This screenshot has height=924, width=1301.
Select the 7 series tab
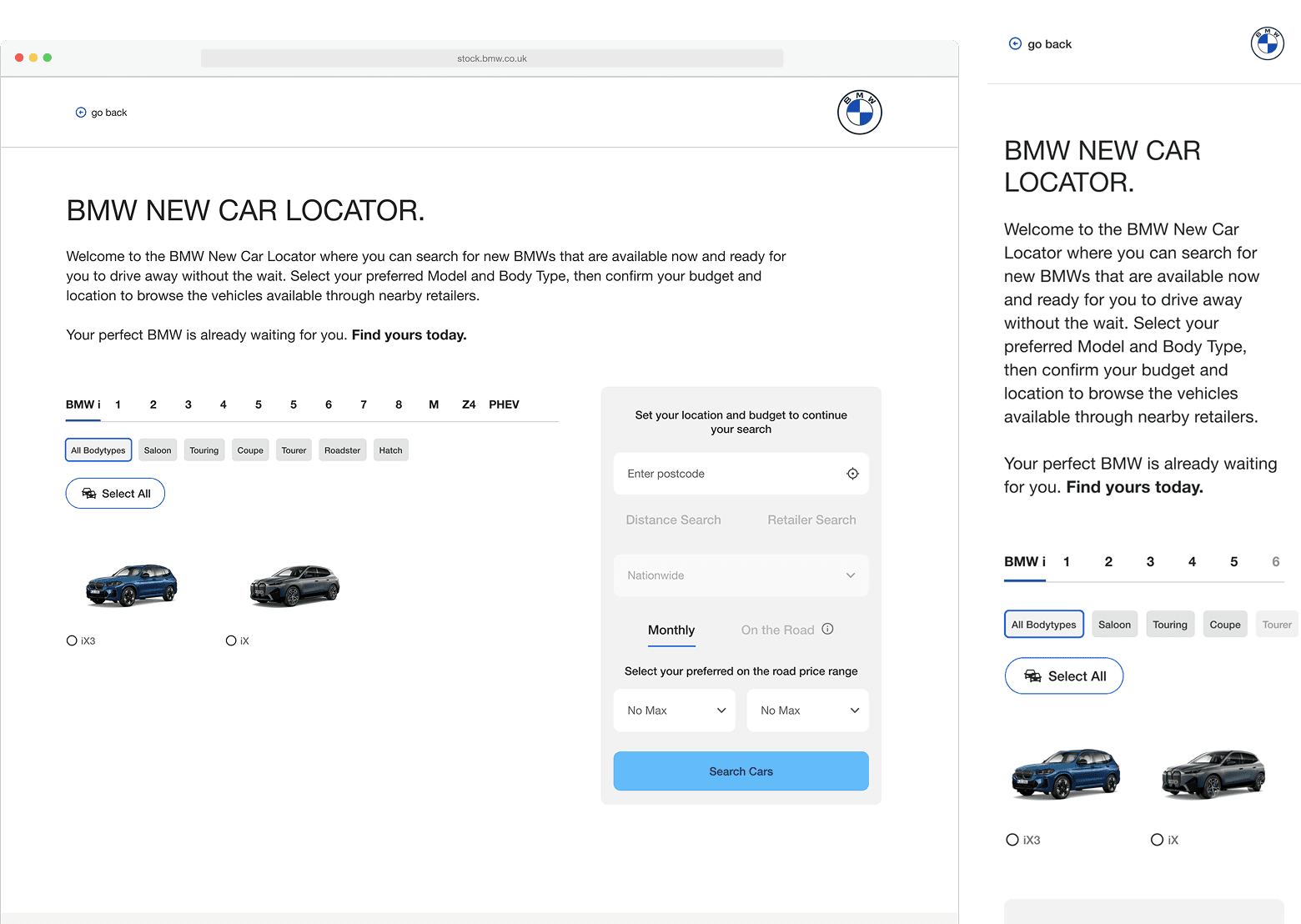pos(364,404)
